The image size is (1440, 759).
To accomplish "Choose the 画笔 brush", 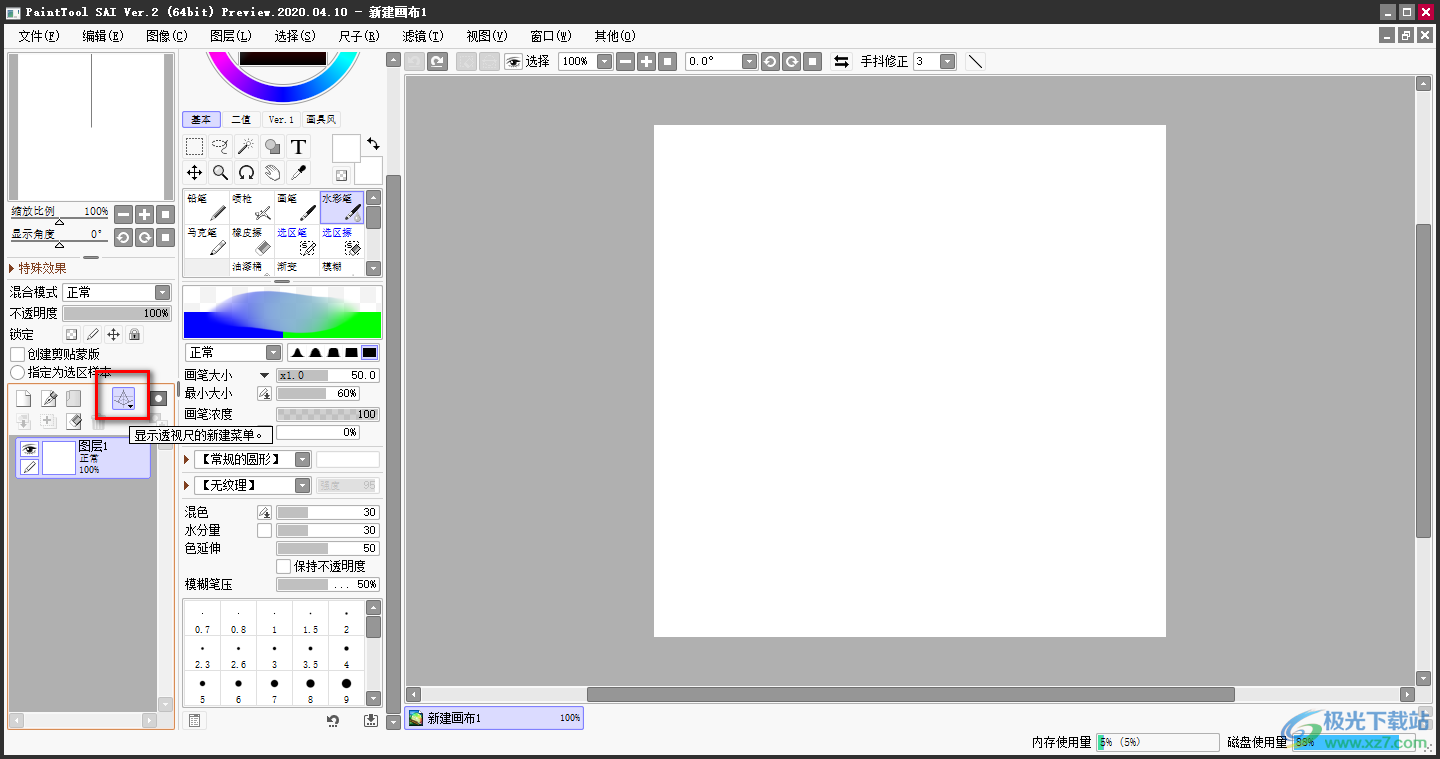I will click(298, 208).
